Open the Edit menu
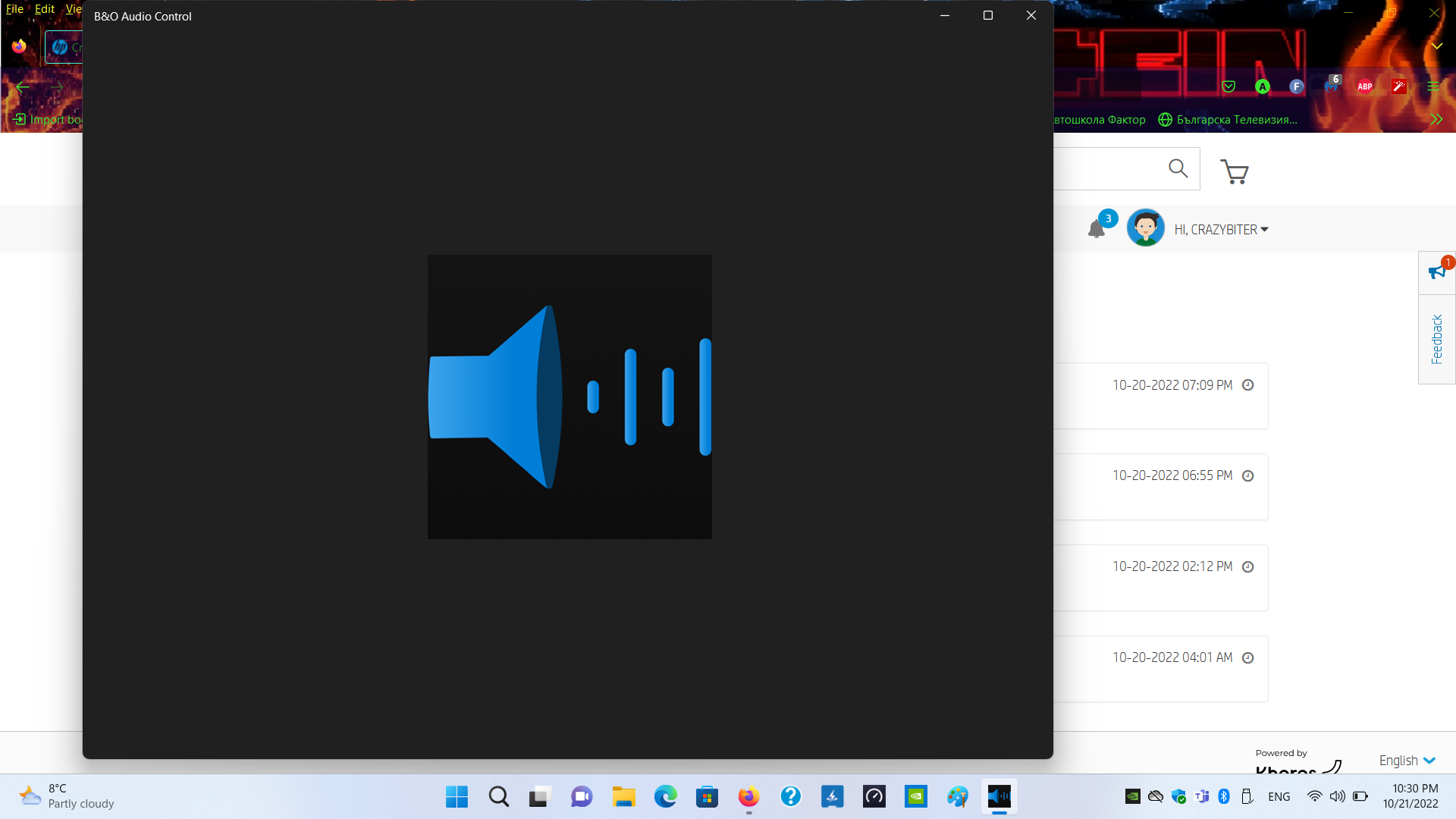 (x=45, y=9)
